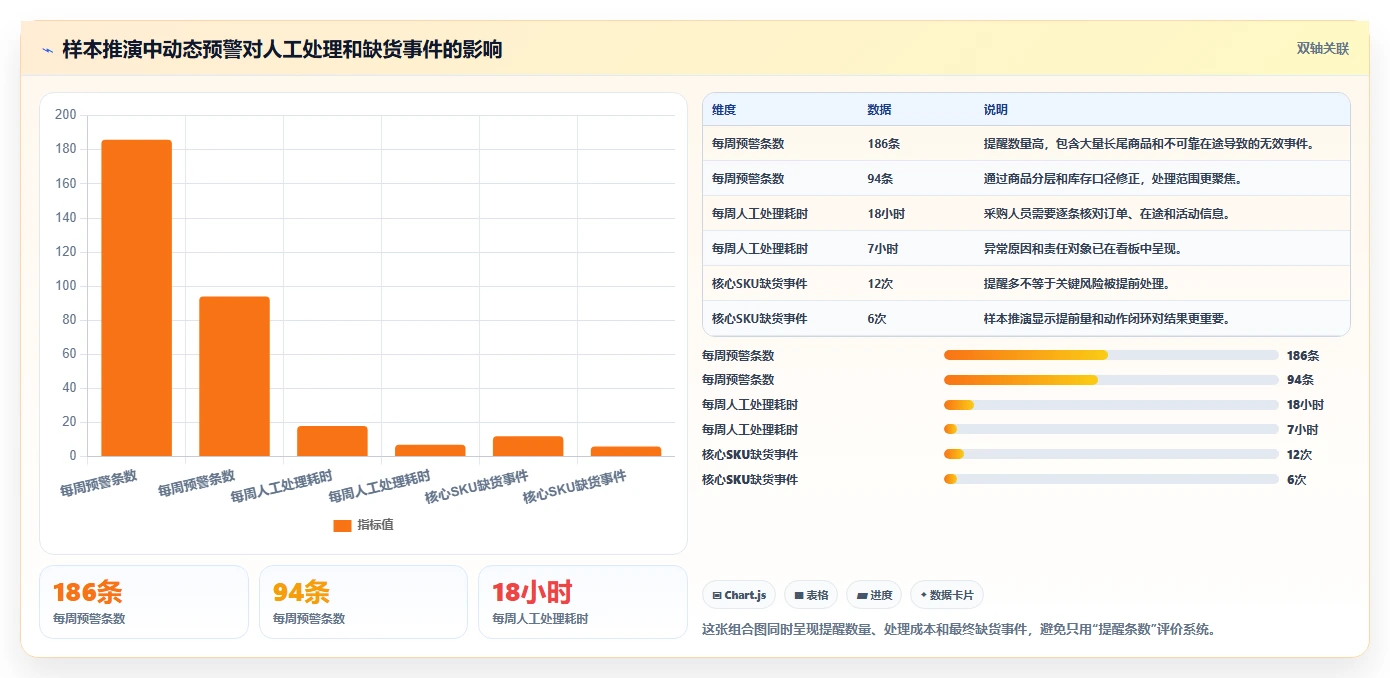Open the 94条 data card
The width and height of the screenshot is (1390, 678).
pyautogui.click(x=363, y=602)
